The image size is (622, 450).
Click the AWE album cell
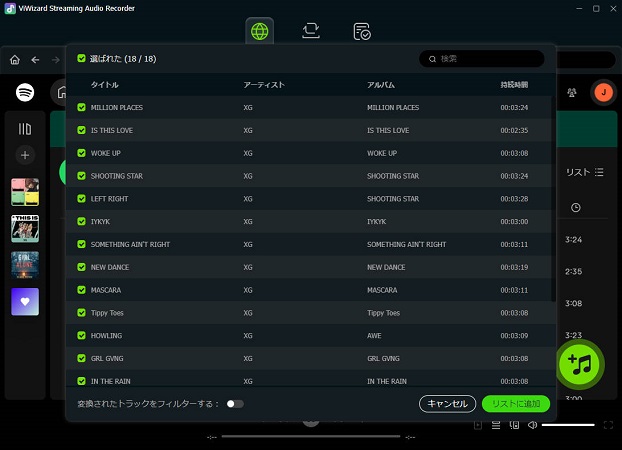(374, 336)
